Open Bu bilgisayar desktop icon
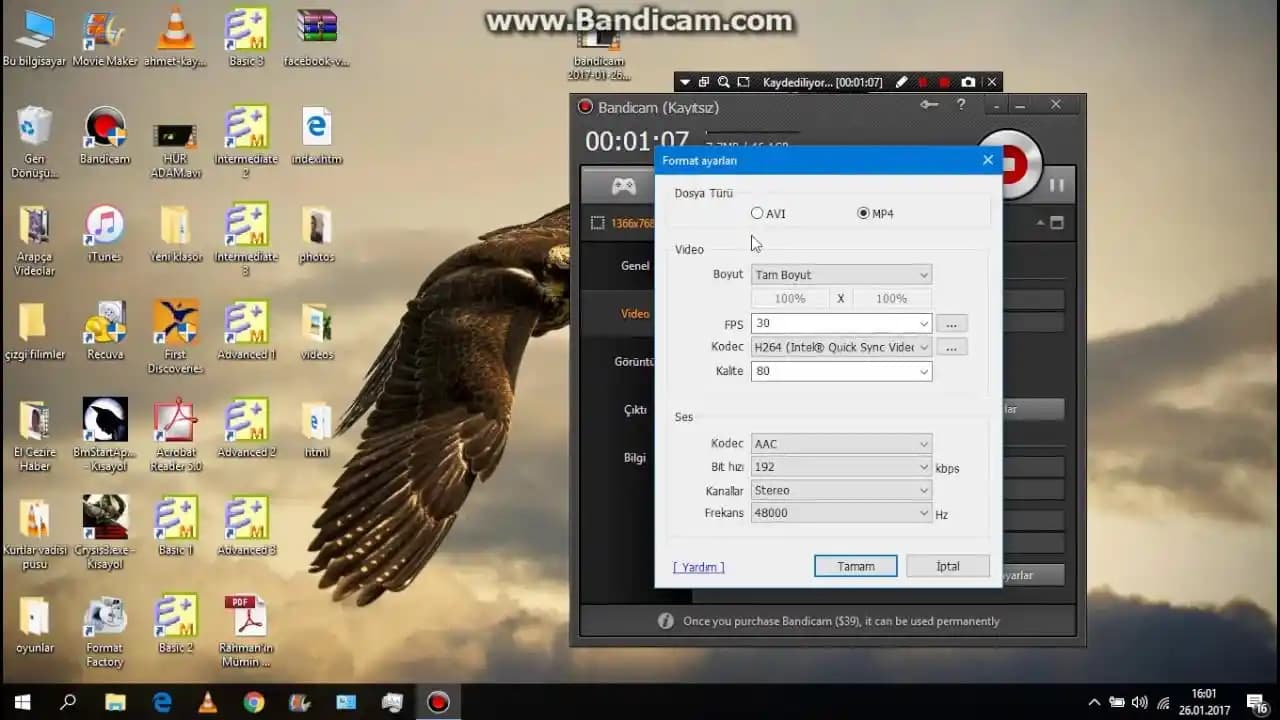This screenshot has height=720, width=1280. (x=34, y=38)
